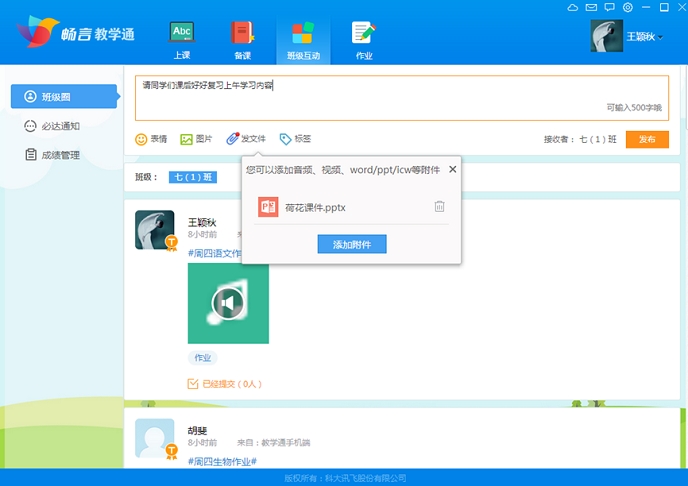Go to 作业 homework module
688x486 pixels.
coord(364,40)
